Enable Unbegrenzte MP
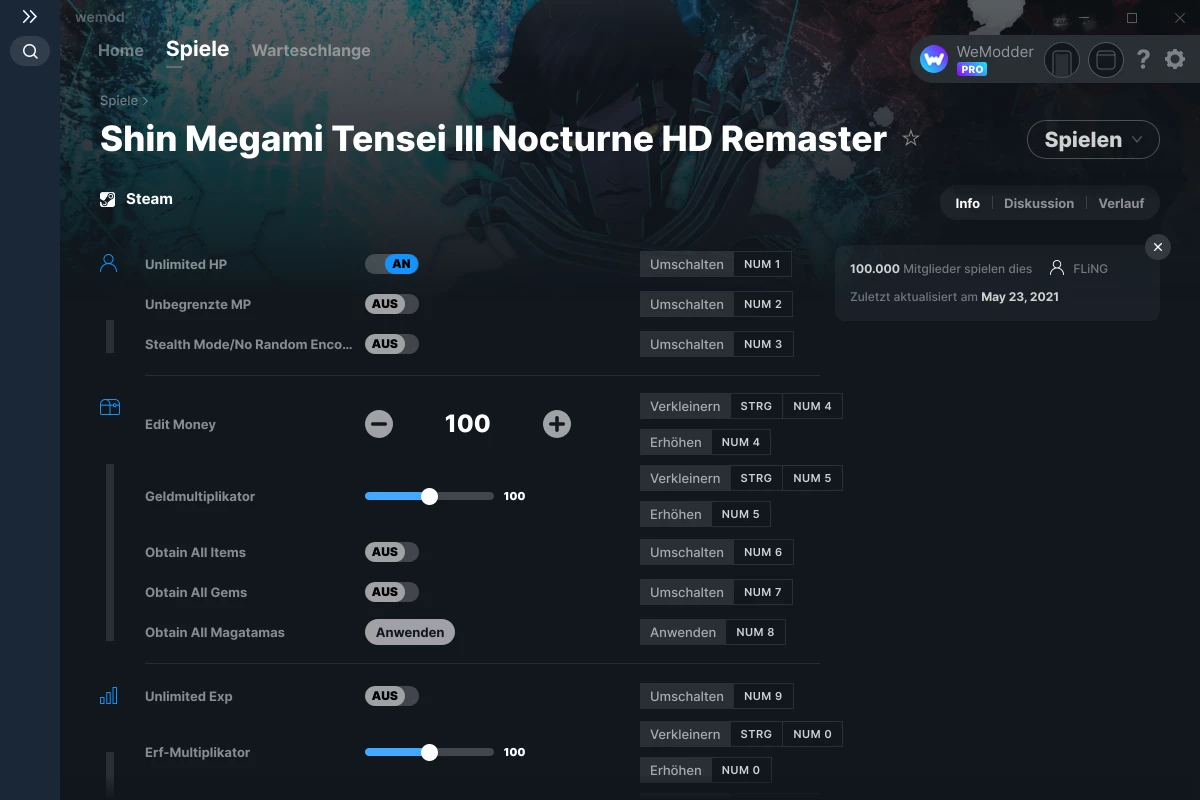Image resolution: width=1200 pixels, height=800 pixels. (x=391, y=304)
